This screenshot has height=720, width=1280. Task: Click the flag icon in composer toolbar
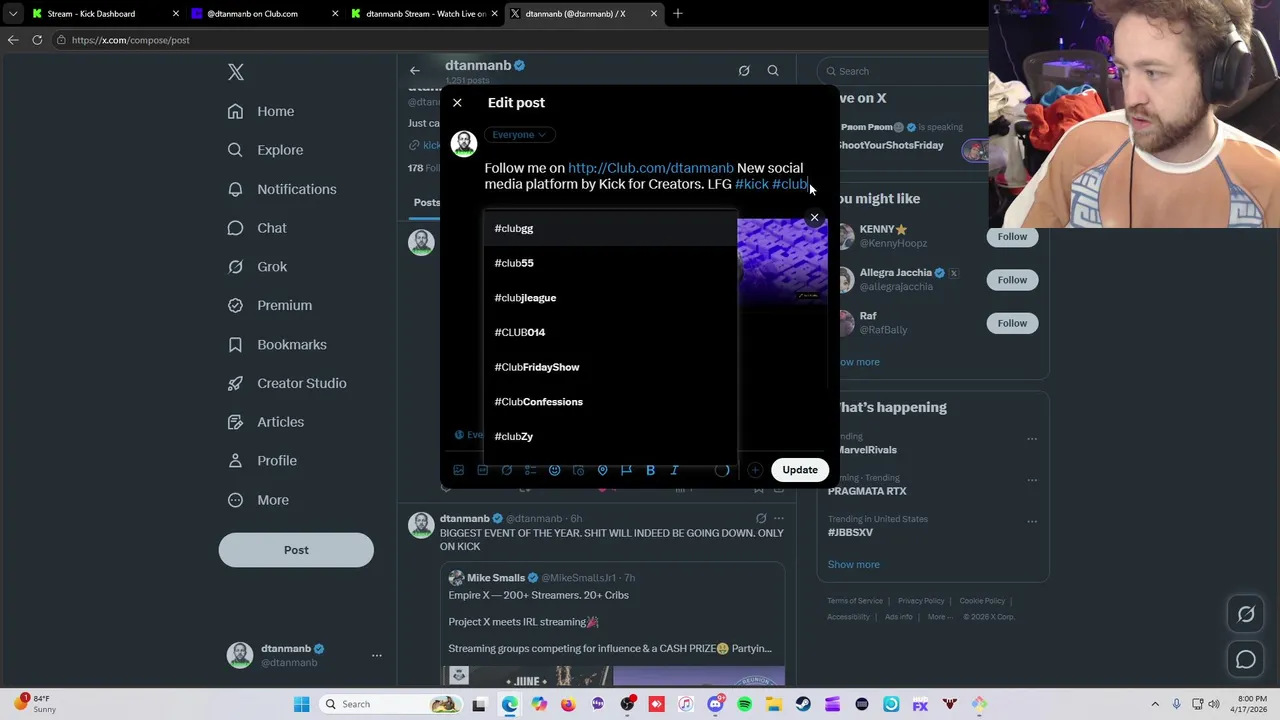[627, 470]
